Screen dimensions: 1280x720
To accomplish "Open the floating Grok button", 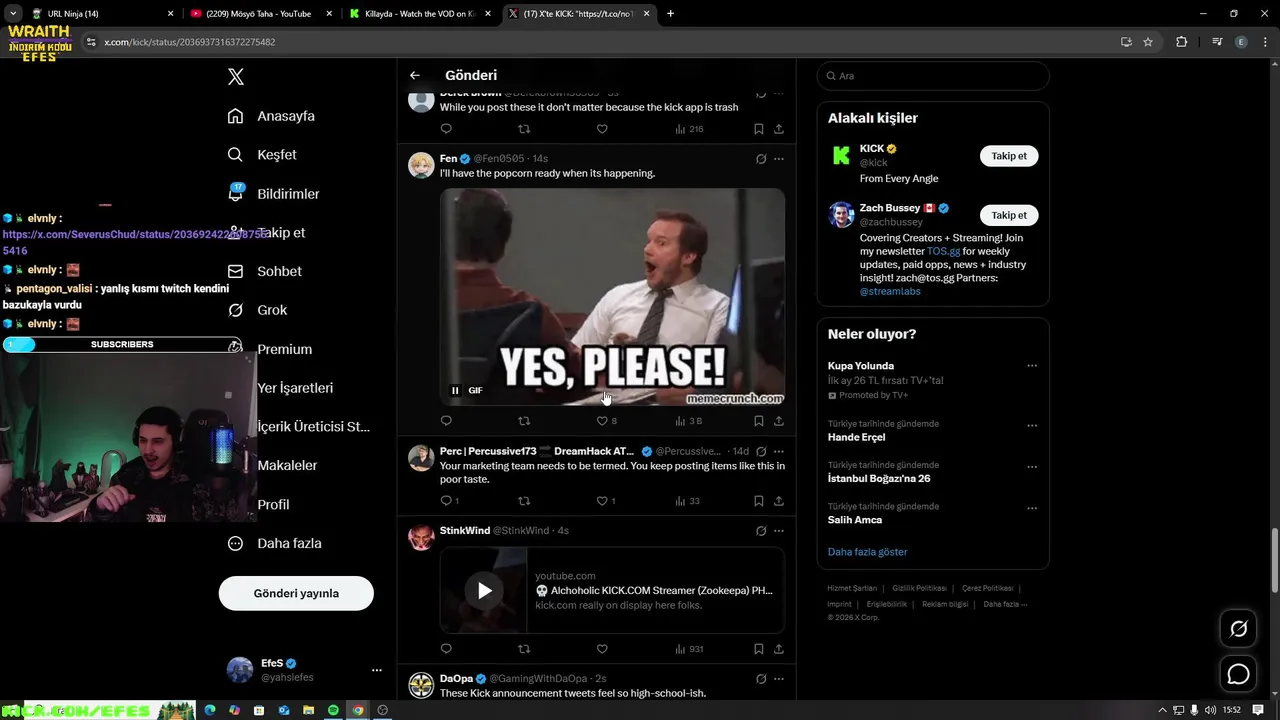I will tap(1238, 629).
